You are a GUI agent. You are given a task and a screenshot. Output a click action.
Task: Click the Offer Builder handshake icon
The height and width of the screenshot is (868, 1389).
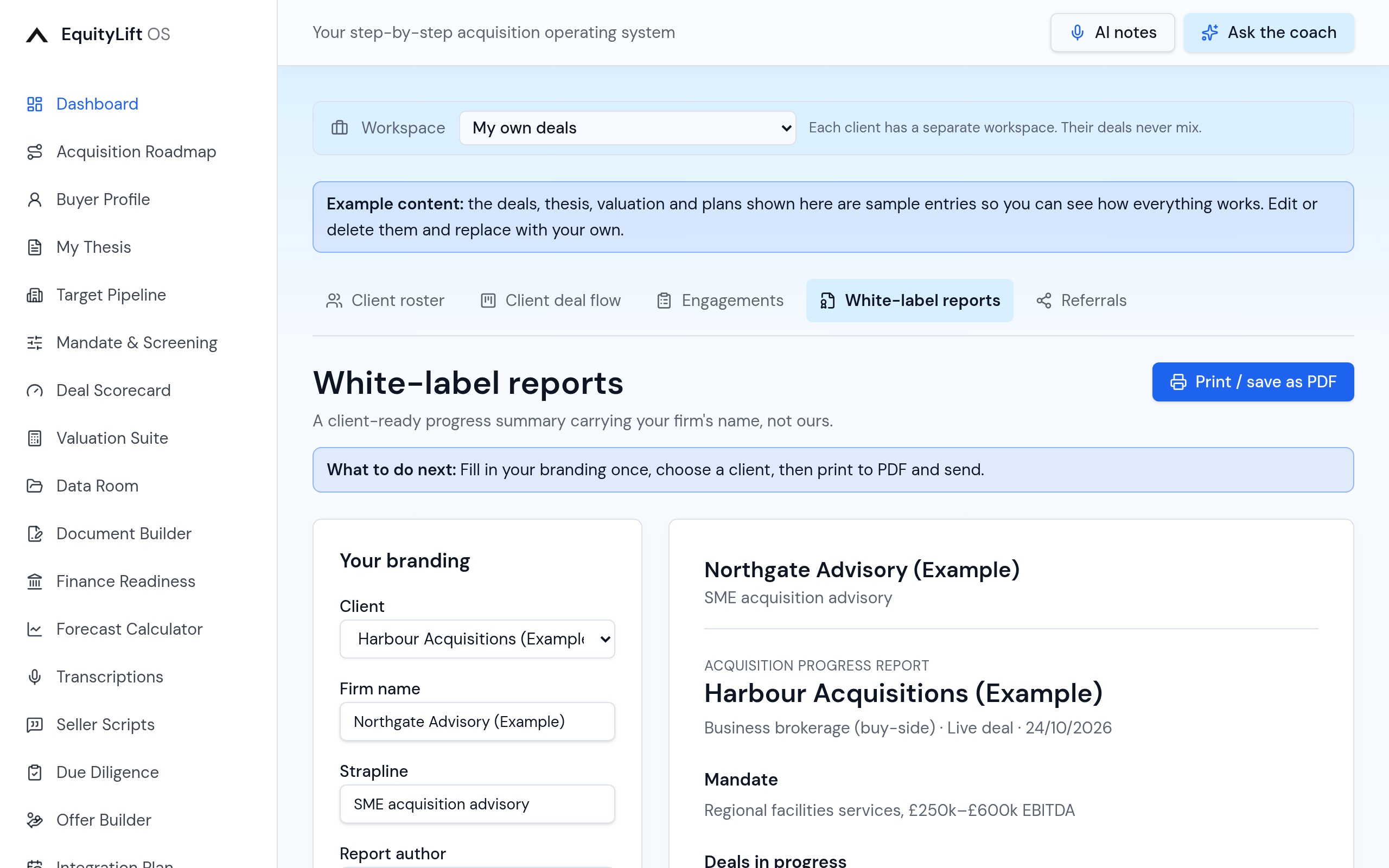coord(35,820)
